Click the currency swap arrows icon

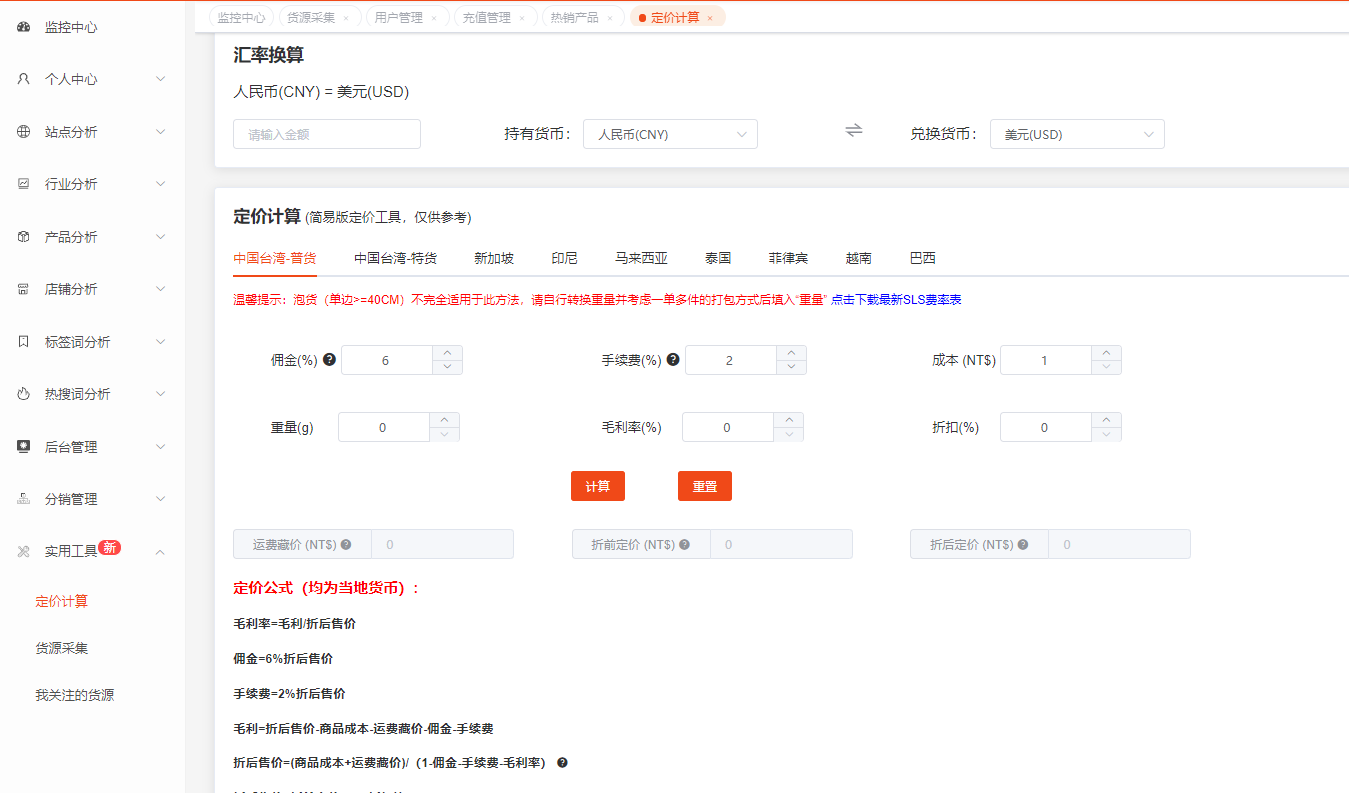(853, 130)
